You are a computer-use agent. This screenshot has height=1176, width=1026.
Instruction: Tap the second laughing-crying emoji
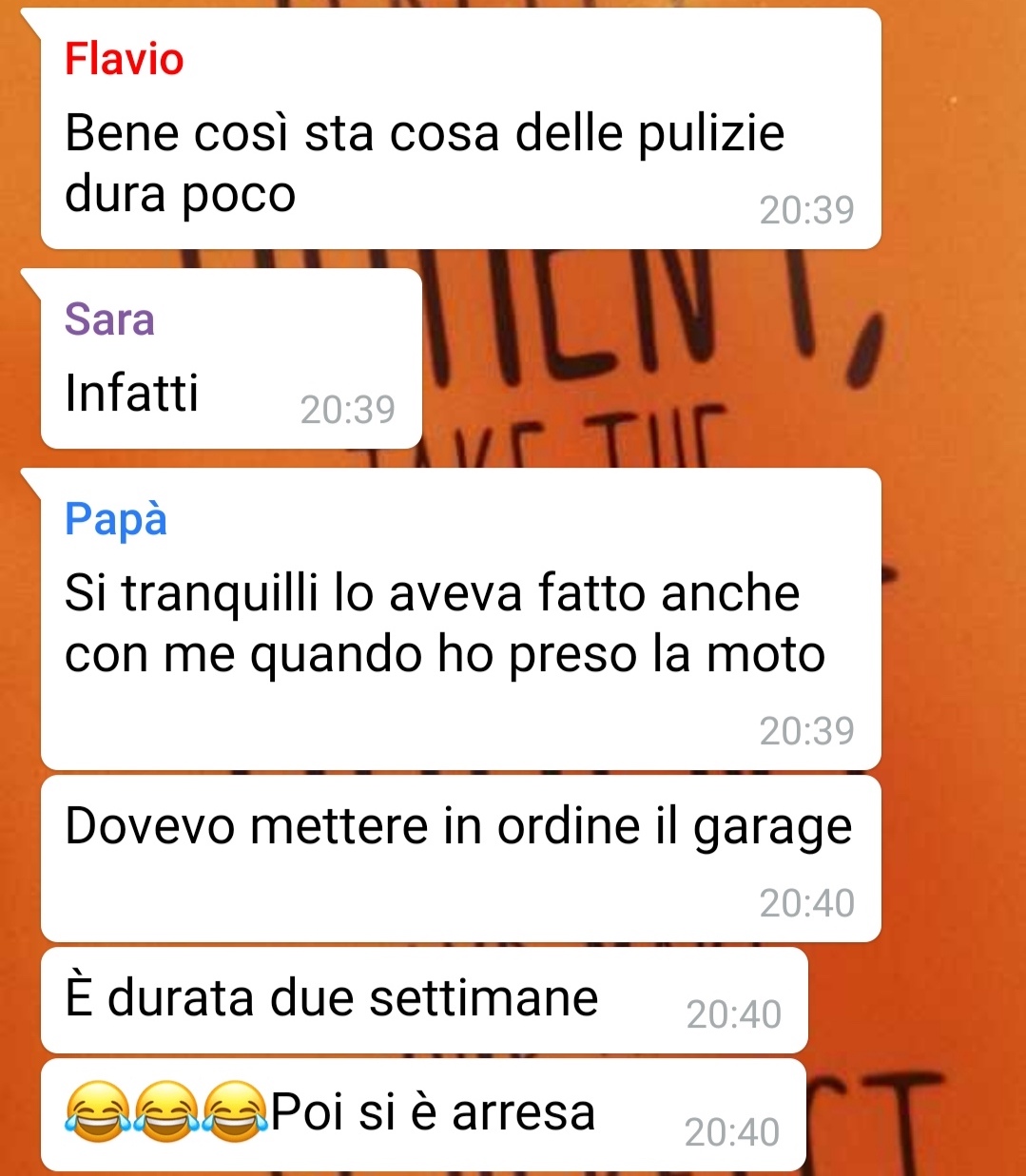click(x=166, y=1110)
